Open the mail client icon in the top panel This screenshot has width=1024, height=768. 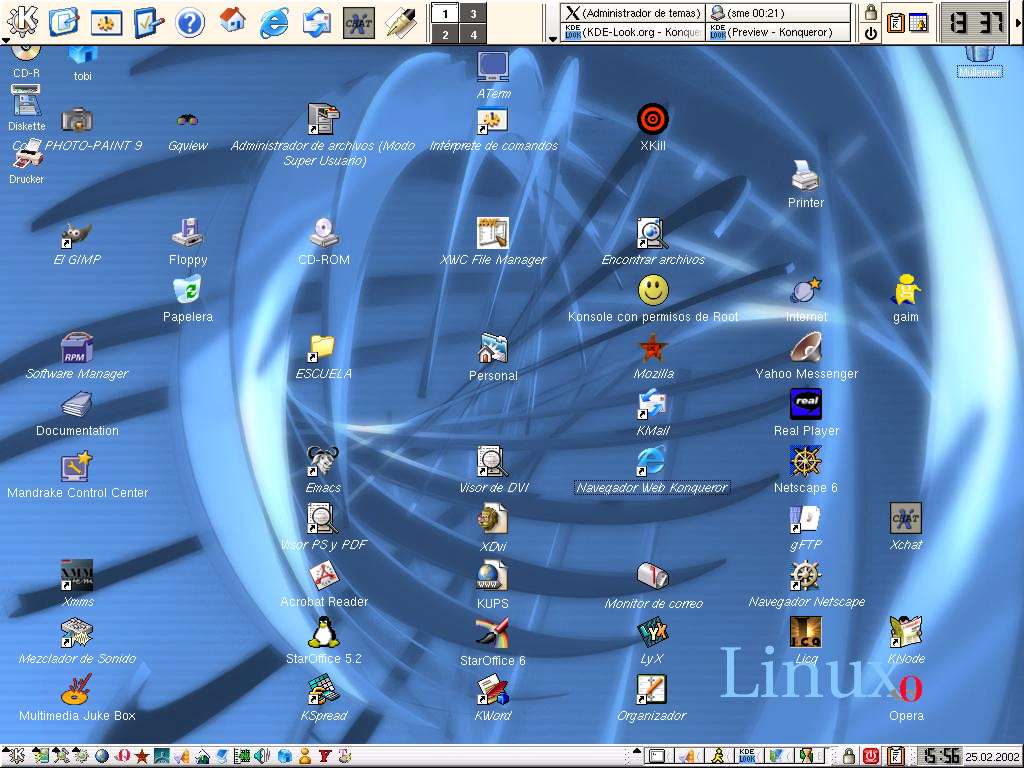(x=317, y=23)
